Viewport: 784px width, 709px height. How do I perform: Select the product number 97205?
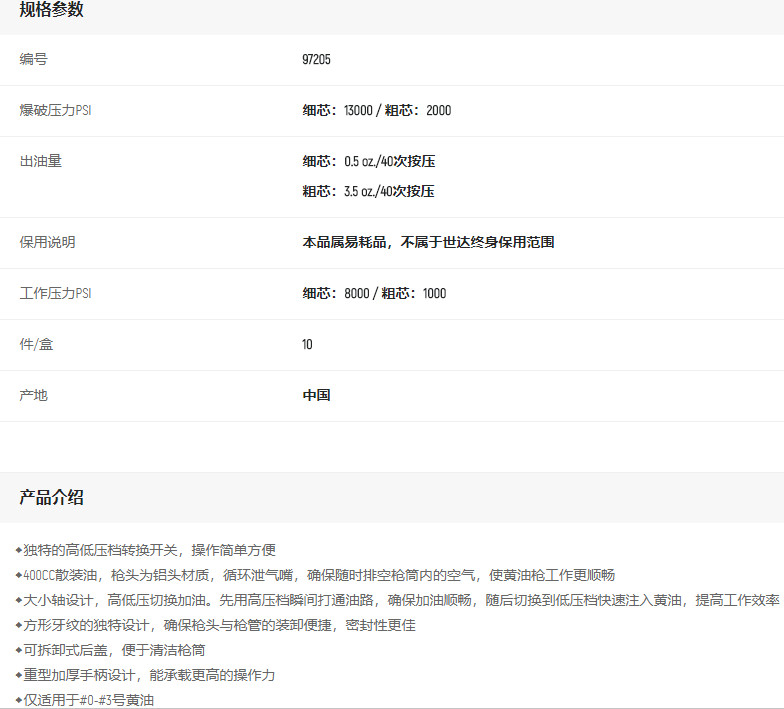316,60
